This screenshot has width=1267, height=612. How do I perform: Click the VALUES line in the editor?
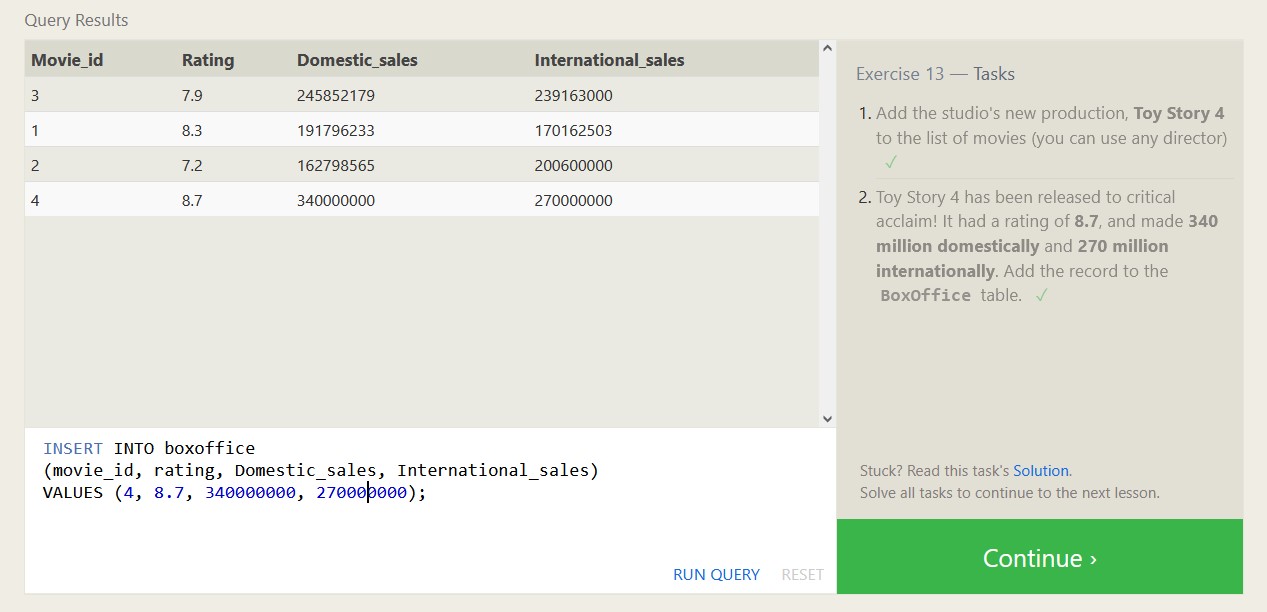point(235,492)
